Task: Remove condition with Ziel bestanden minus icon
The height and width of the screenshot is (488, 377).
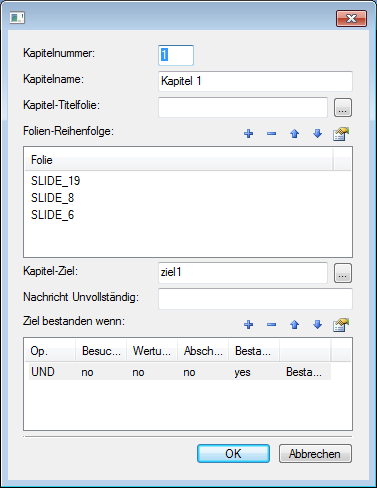Action: [x=272, y=325]
